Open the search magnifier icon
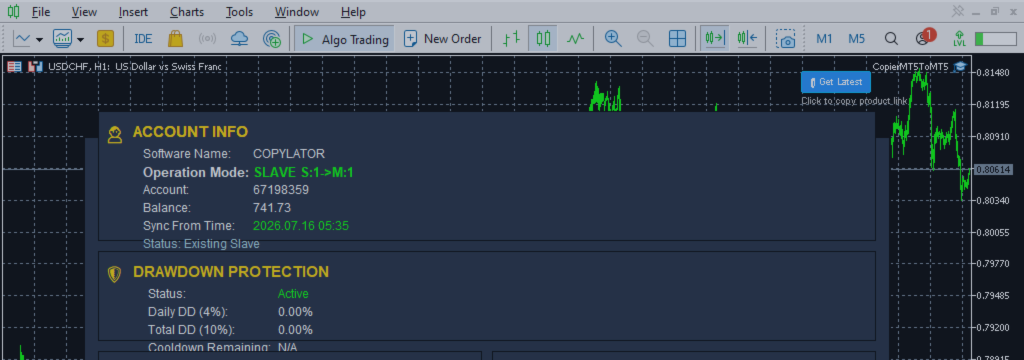The image size is (1024, 360). [891, 39]
